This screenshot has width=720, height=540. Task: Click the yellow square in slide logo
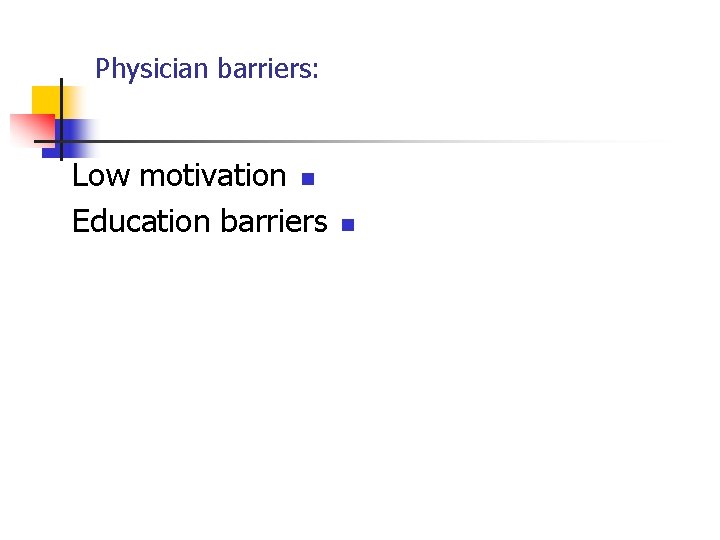coord(48,101)
